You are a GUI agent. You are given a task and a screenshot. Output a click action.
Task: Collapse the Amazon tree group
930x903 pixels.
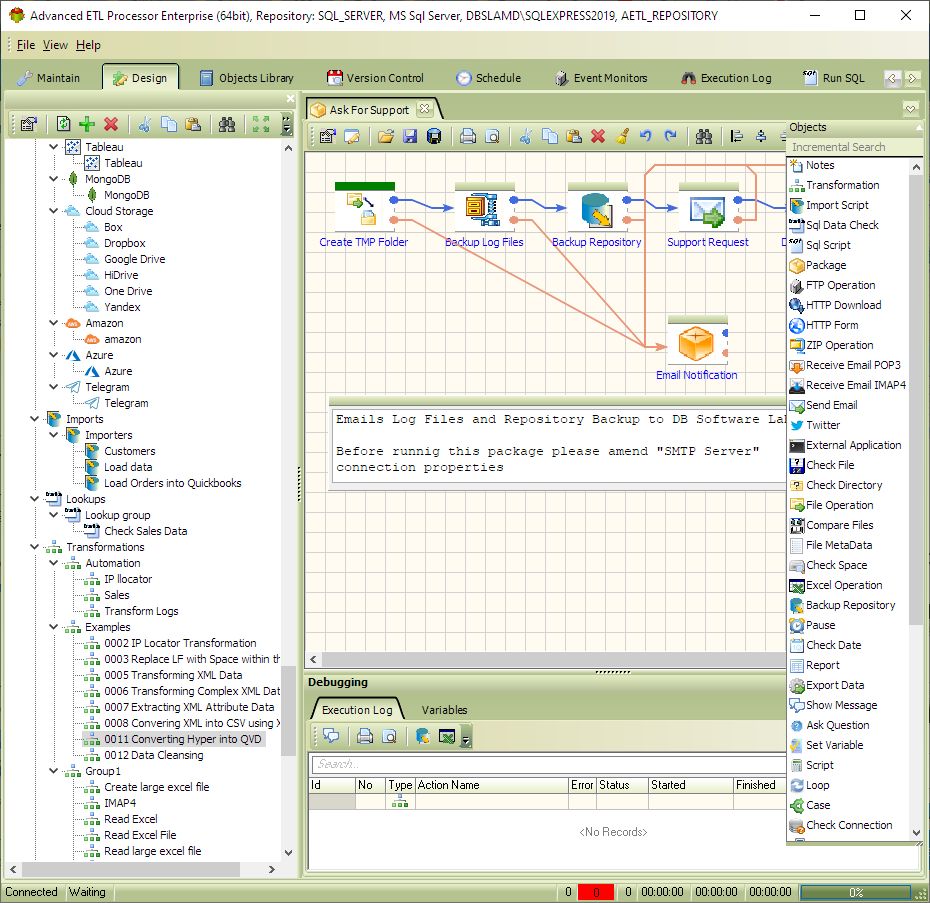(x=53, y=323)
